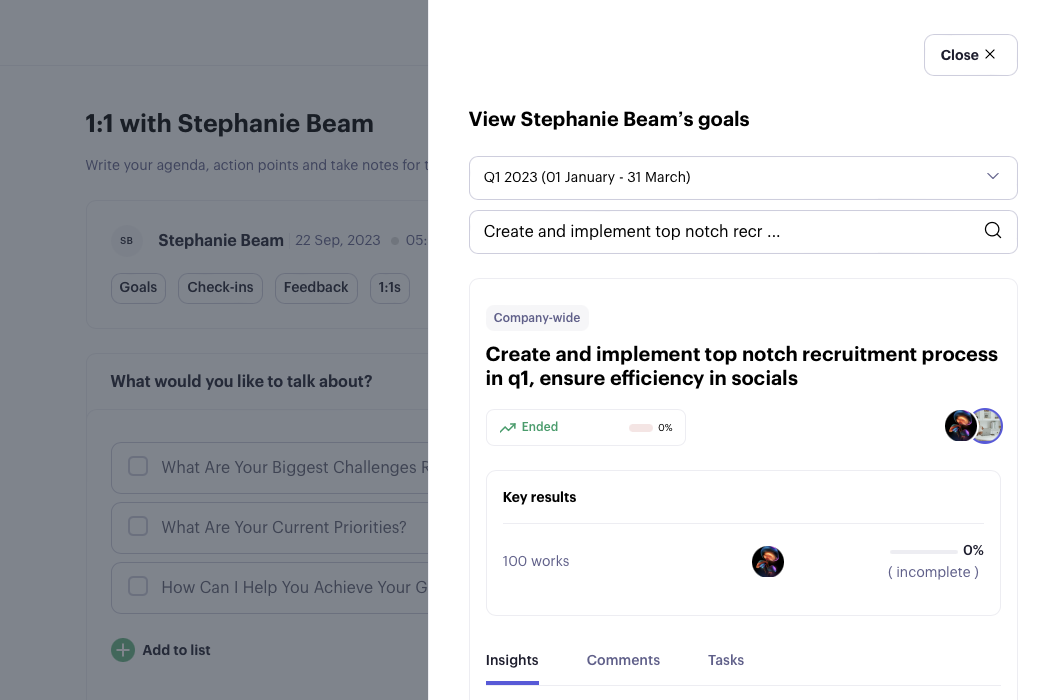1046x700 pixels.
Task: Click the key result 0% value
Action: [x=973, y=551]
